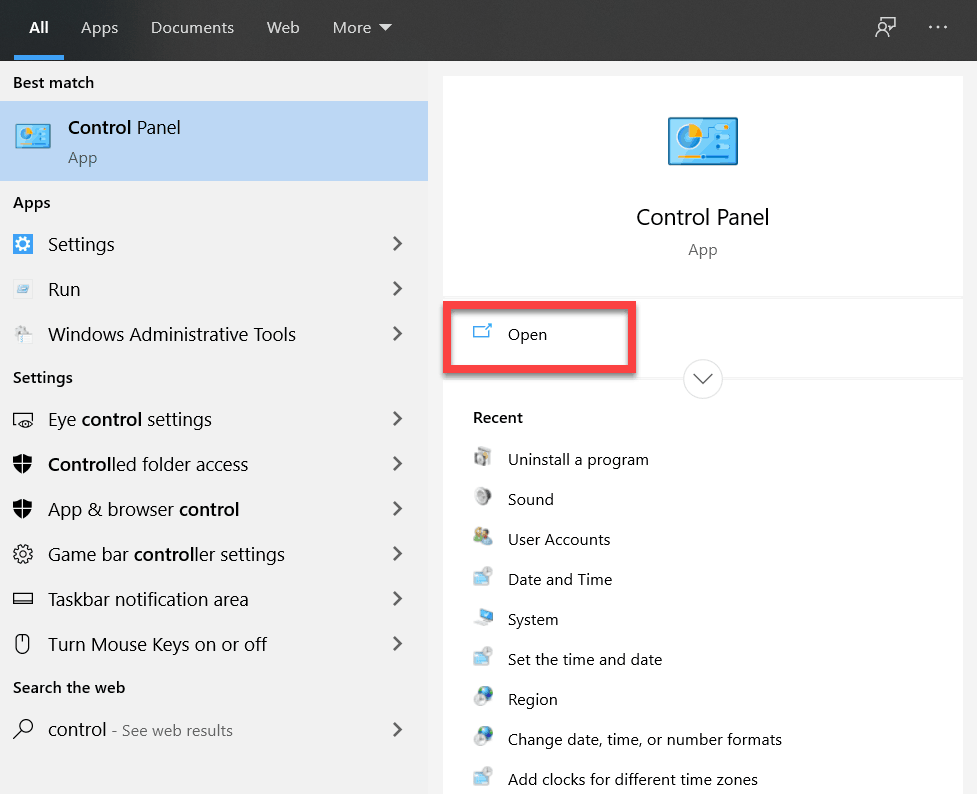Screen dimensions: 977x794
Task: Expand Controlled folder access arrow
Action: coord(398,464)
